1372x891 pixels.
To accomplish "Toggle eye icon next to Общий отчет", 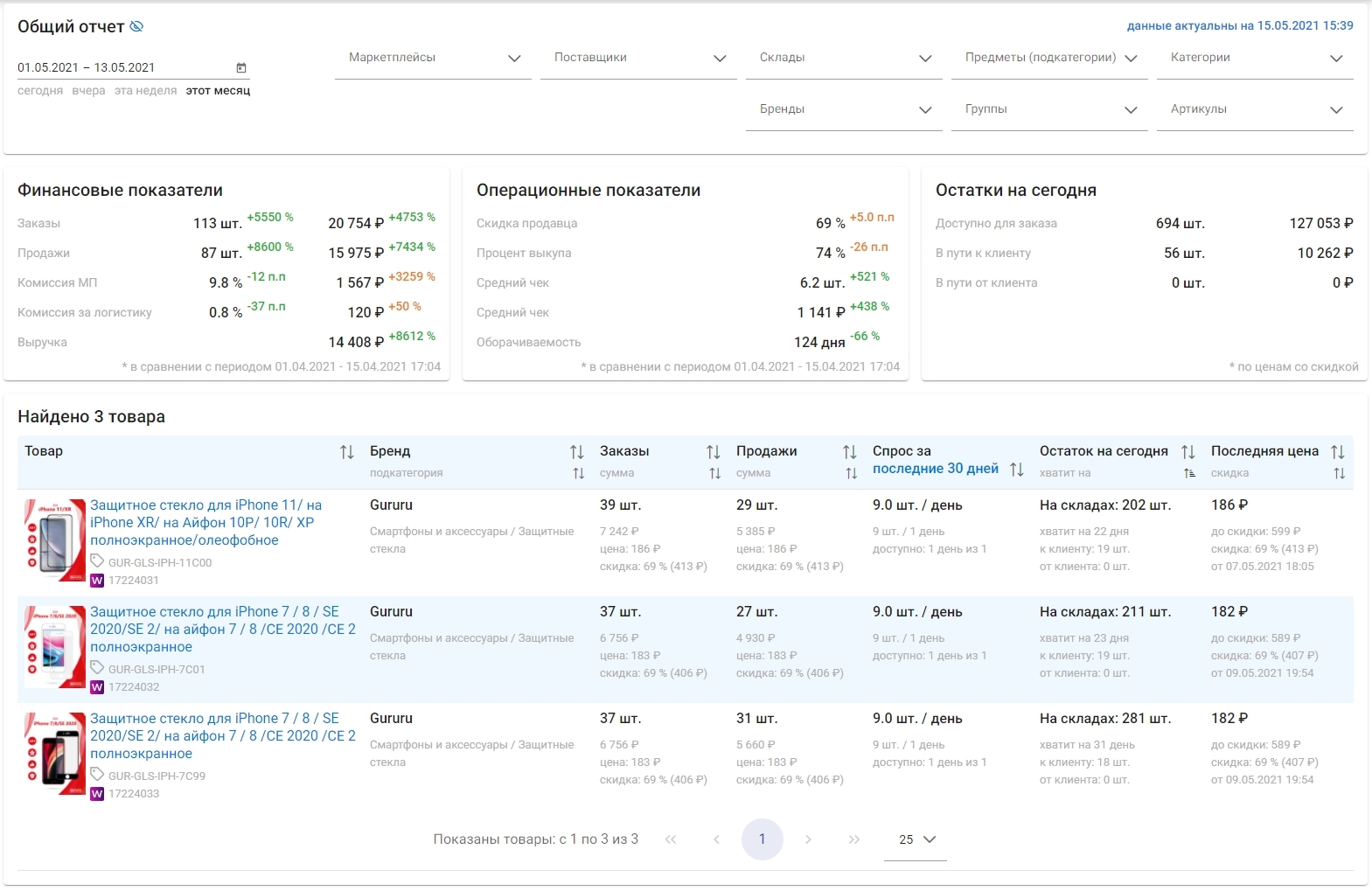I will point(136,26).
